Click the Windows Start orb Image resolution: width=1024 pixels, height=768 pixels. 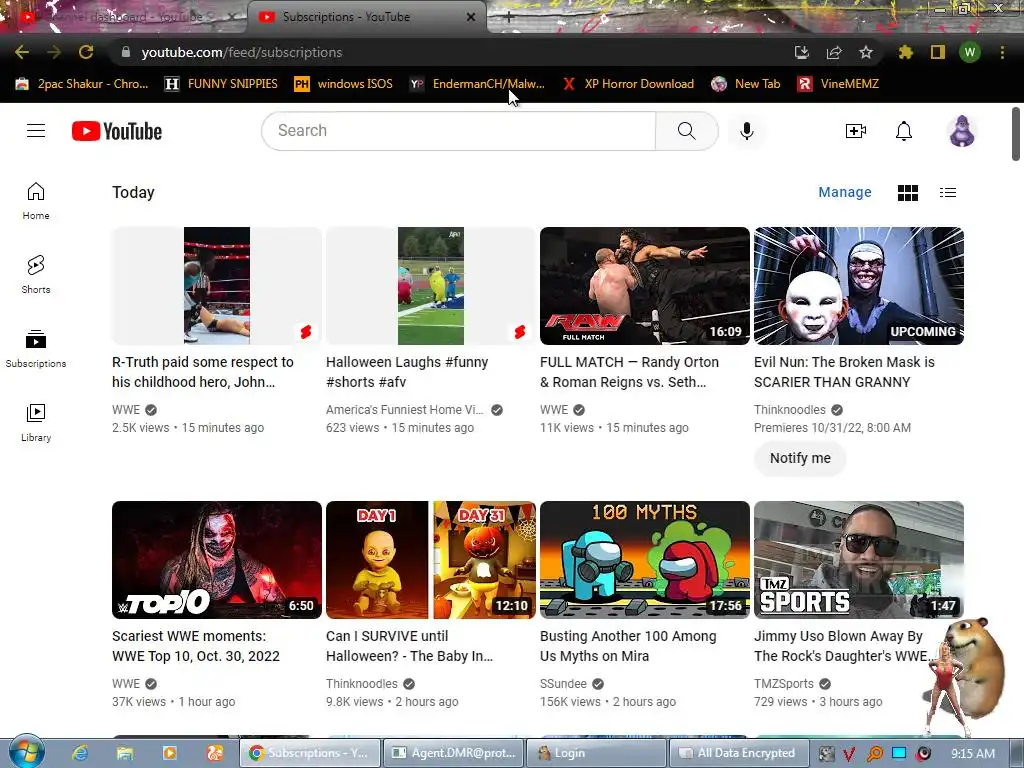coord(27,752)
